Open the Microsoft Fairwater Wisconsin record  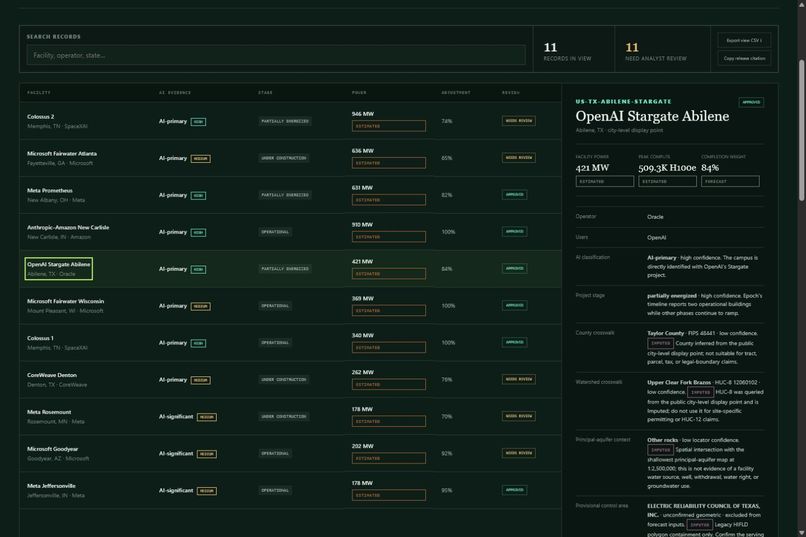pyautogui.click(x=290, y=306)
